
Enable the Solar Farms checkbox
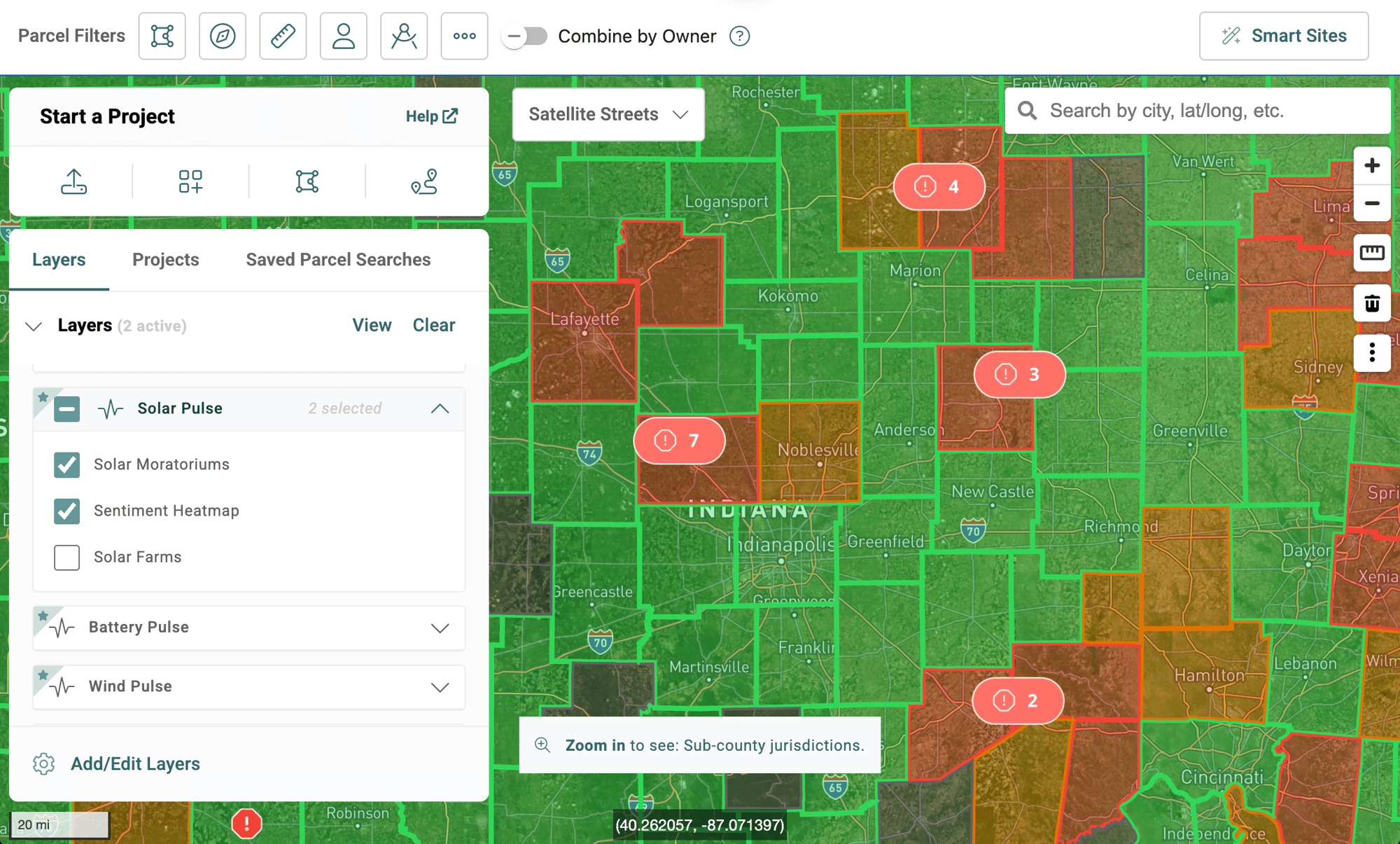coord(67,558)
